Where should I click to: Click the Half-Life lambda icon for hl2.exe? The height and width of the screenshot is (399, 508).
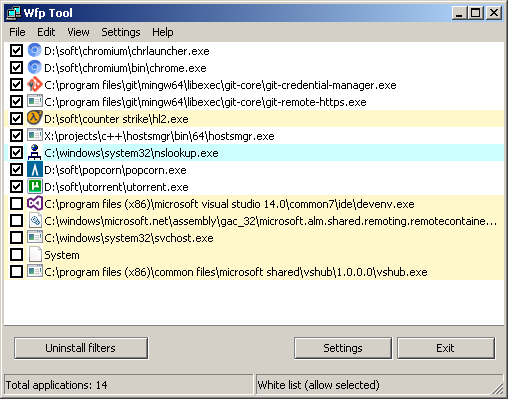(34, 119)
